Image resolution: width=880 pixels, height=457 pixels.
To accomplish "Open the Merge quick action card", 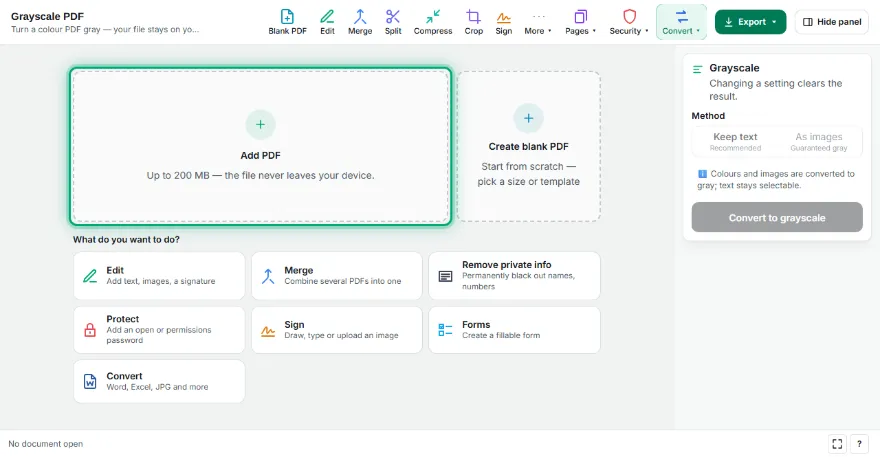I will [x=337, y=276].
